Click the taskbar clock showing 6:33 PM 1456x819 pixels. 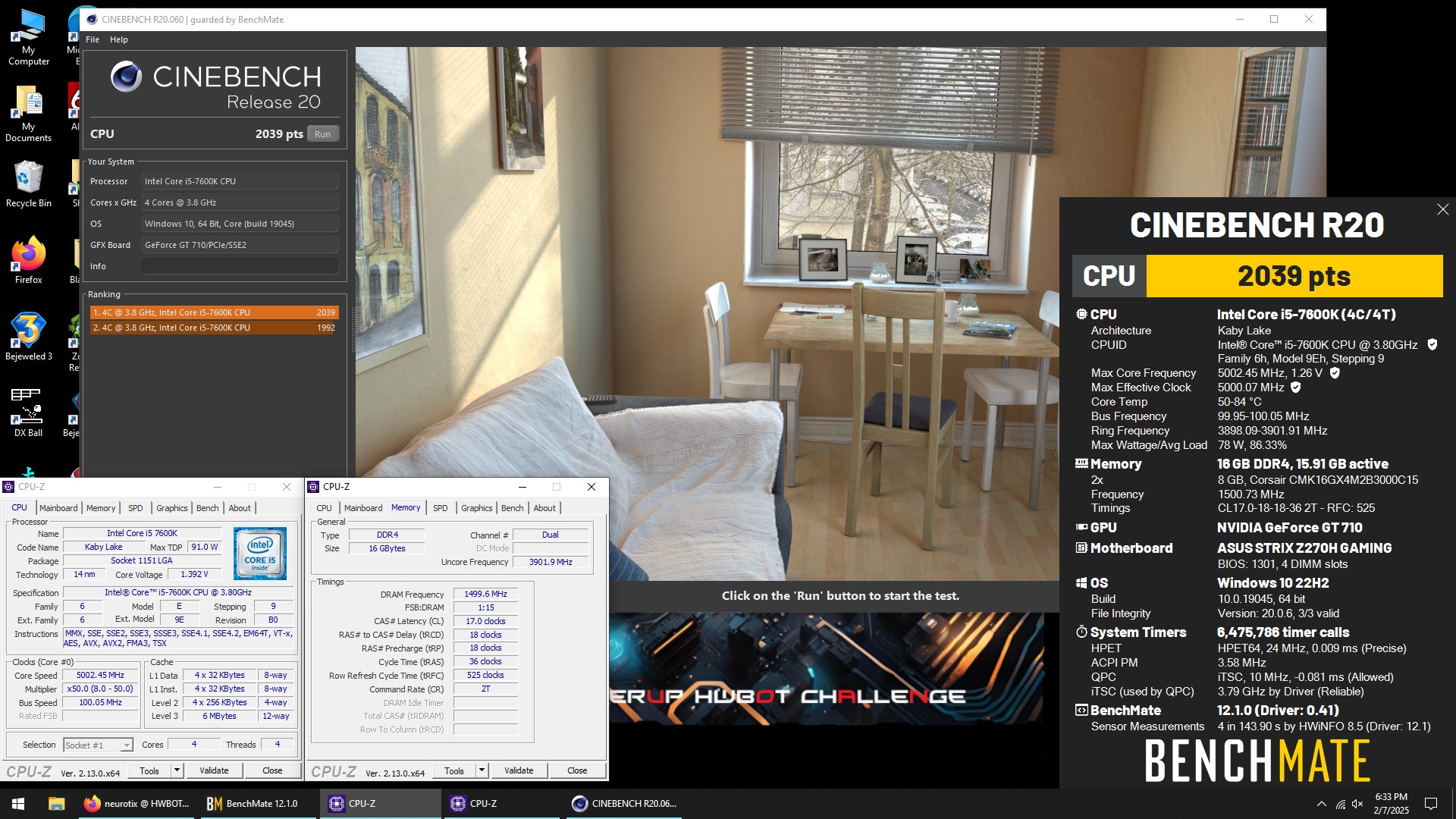1391,804
